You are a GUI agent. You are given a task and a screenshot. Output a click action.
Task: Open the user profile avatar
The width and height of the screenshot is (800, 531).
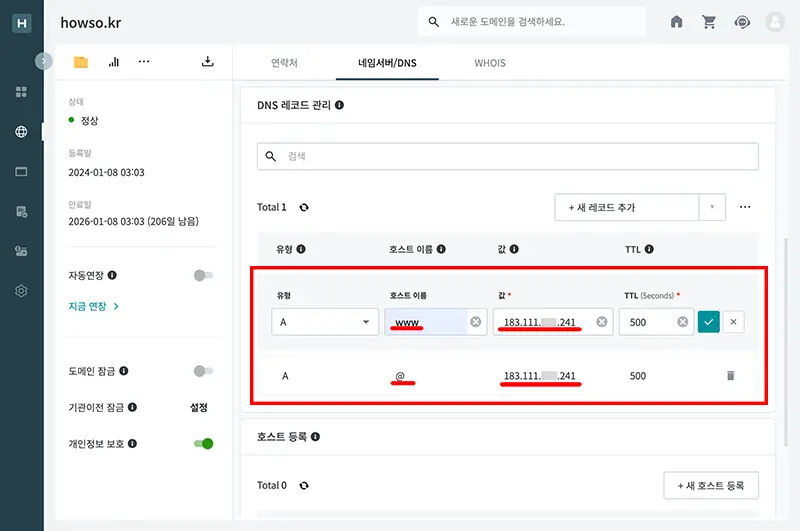[x=774, y=22]
